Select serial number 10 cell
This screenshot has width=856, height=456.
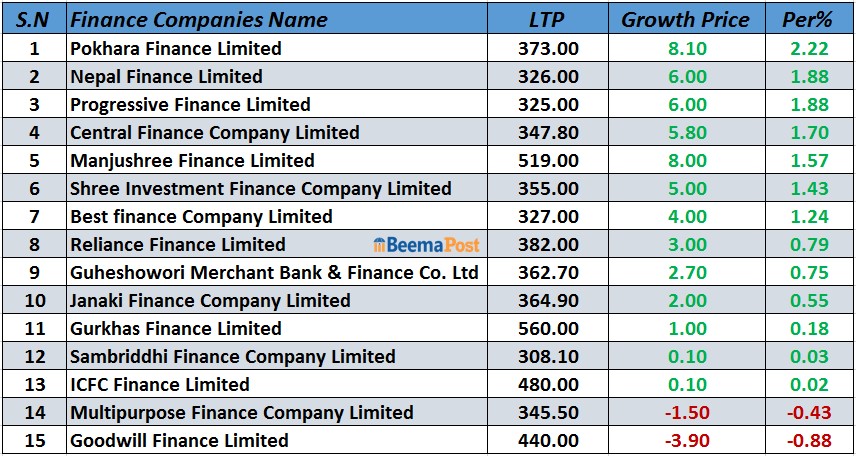[x=34, y=301]
